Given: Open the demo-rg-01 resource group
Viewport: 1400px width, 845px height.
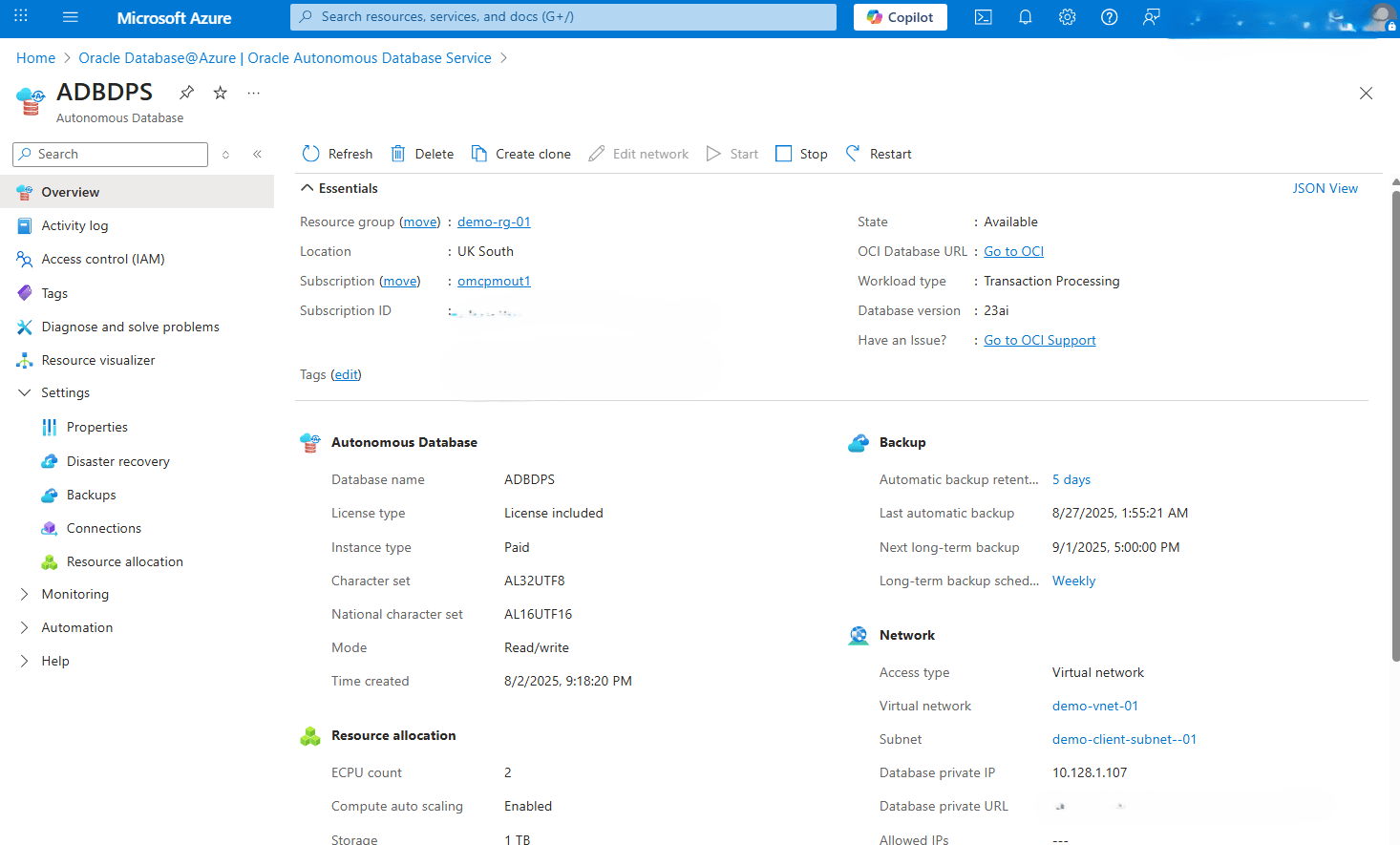Looking at the screenshot, I should pyautogui.click(x=493, y=221).
